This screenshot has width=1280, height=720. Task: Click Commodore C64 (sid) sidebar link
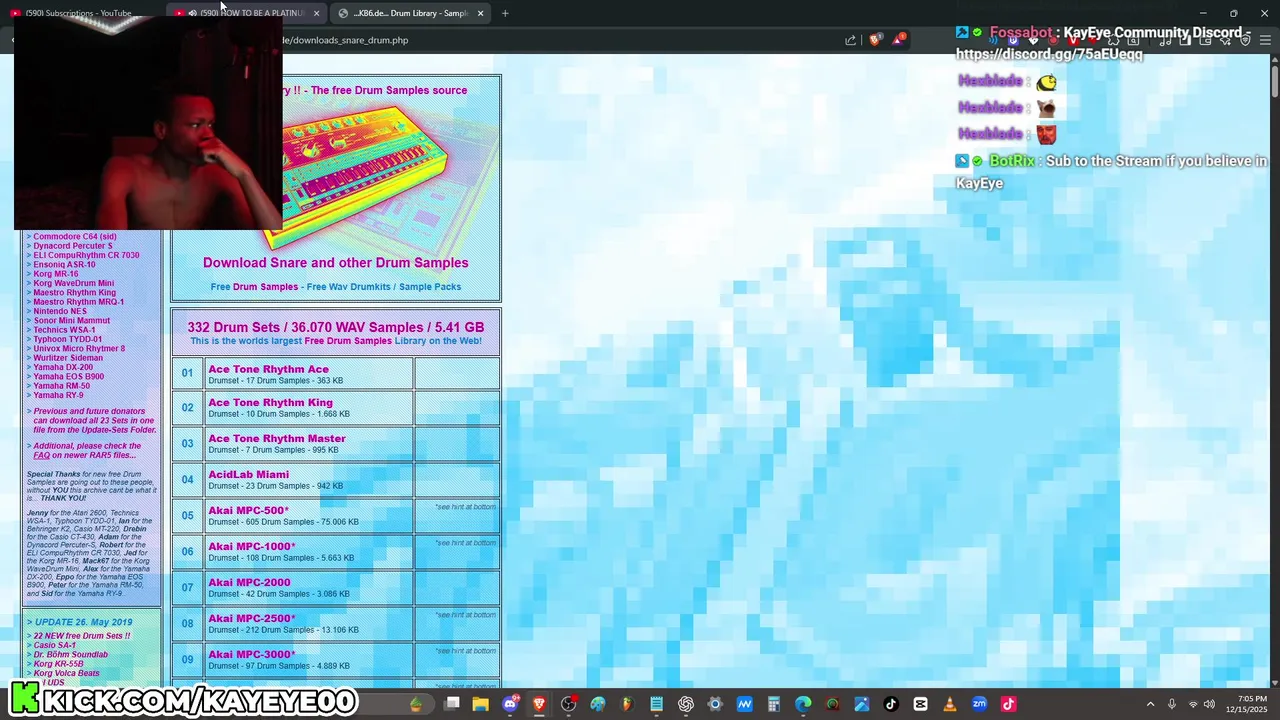click(x=75, y=236)
